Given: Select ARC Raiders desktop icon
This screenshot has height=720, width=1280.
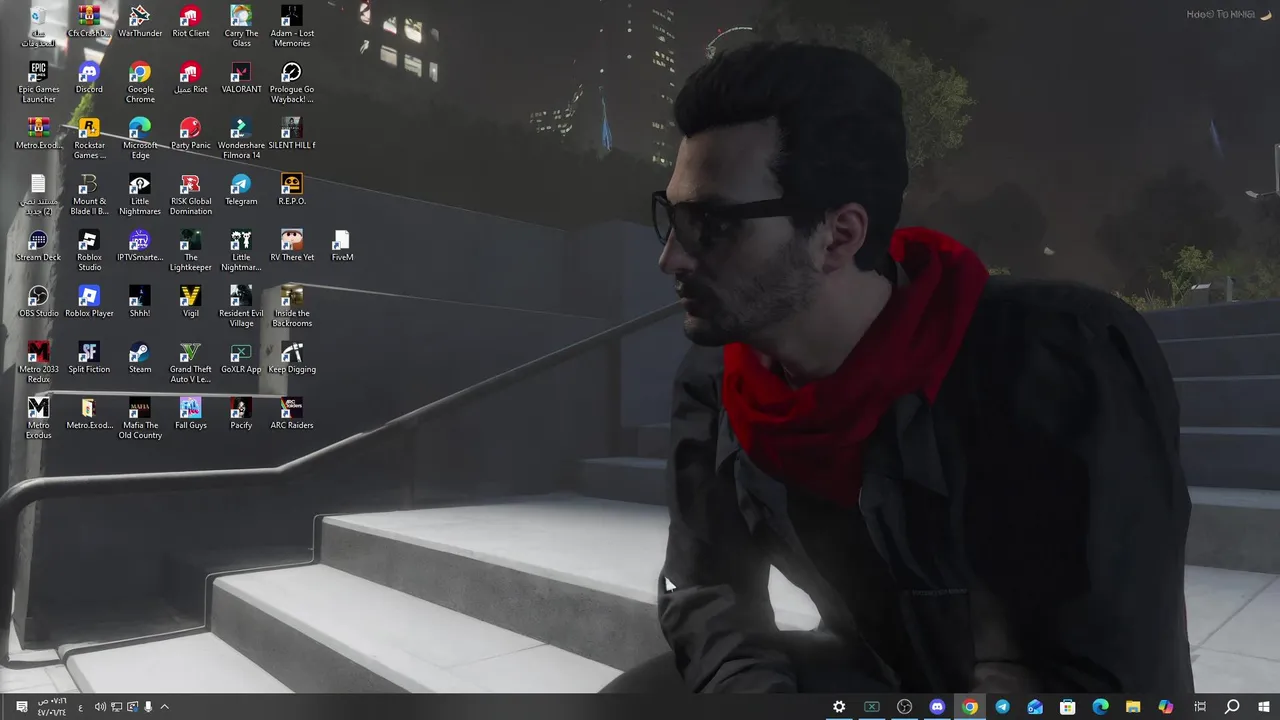Looking at the screenshot, I should click(291, 414).
